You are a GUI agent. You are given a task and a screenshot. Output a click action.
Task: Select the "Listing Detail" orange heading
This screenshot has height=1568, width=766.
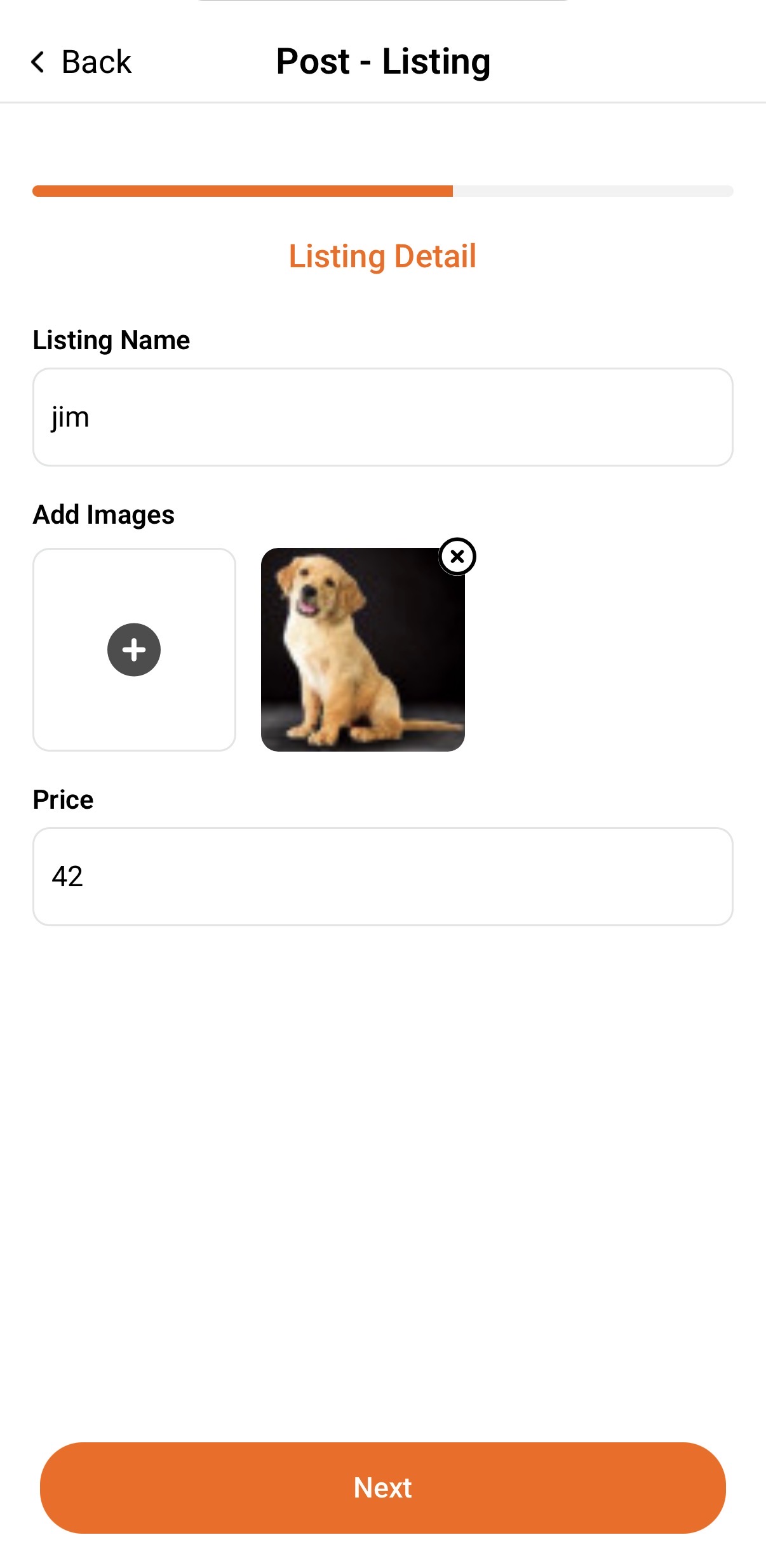click(x=382, y=256)
